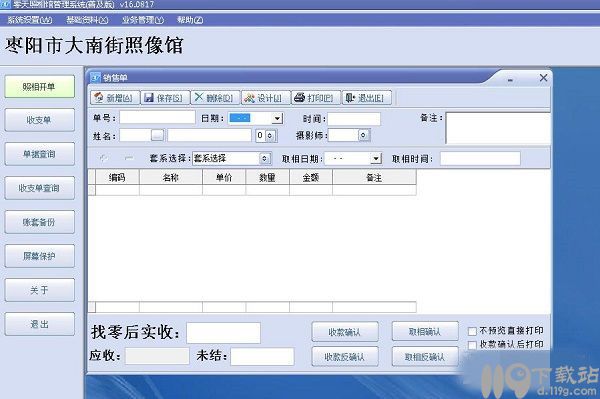Image resolution: width=600 pixels, height=399 pixels.
Task: Open 业务管理 menu
Action: click(x=143, y=20)
